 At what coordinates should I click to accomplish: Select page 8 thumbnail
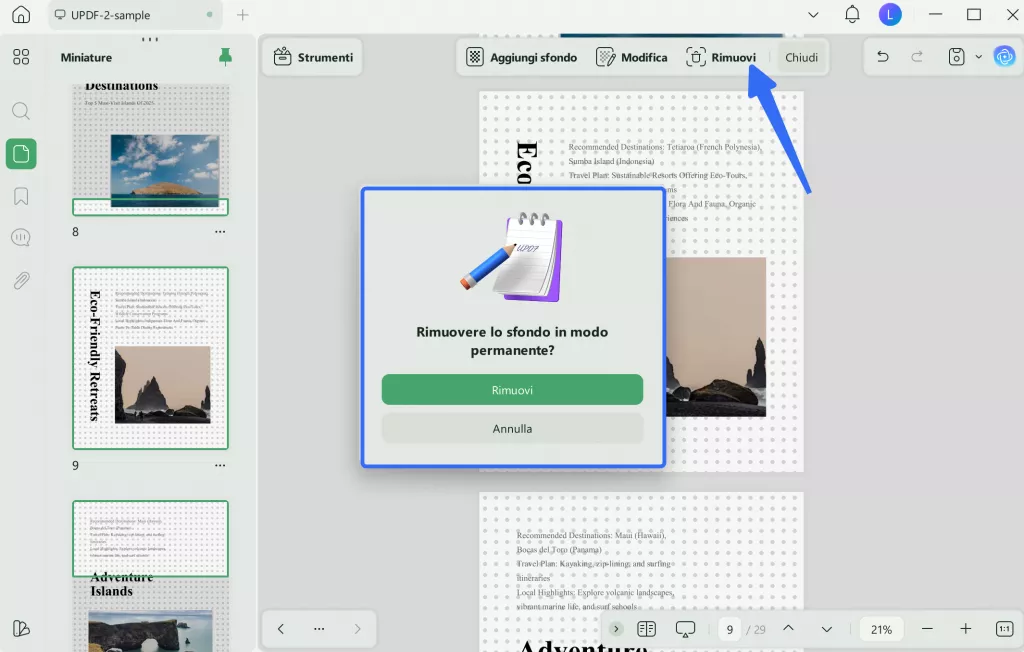click(x=150, y=150)
